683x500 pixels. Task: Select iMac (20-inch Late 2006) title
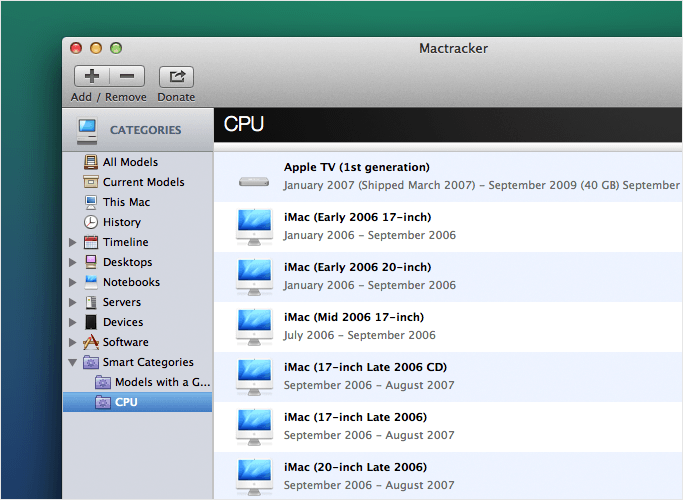(355, 468)
